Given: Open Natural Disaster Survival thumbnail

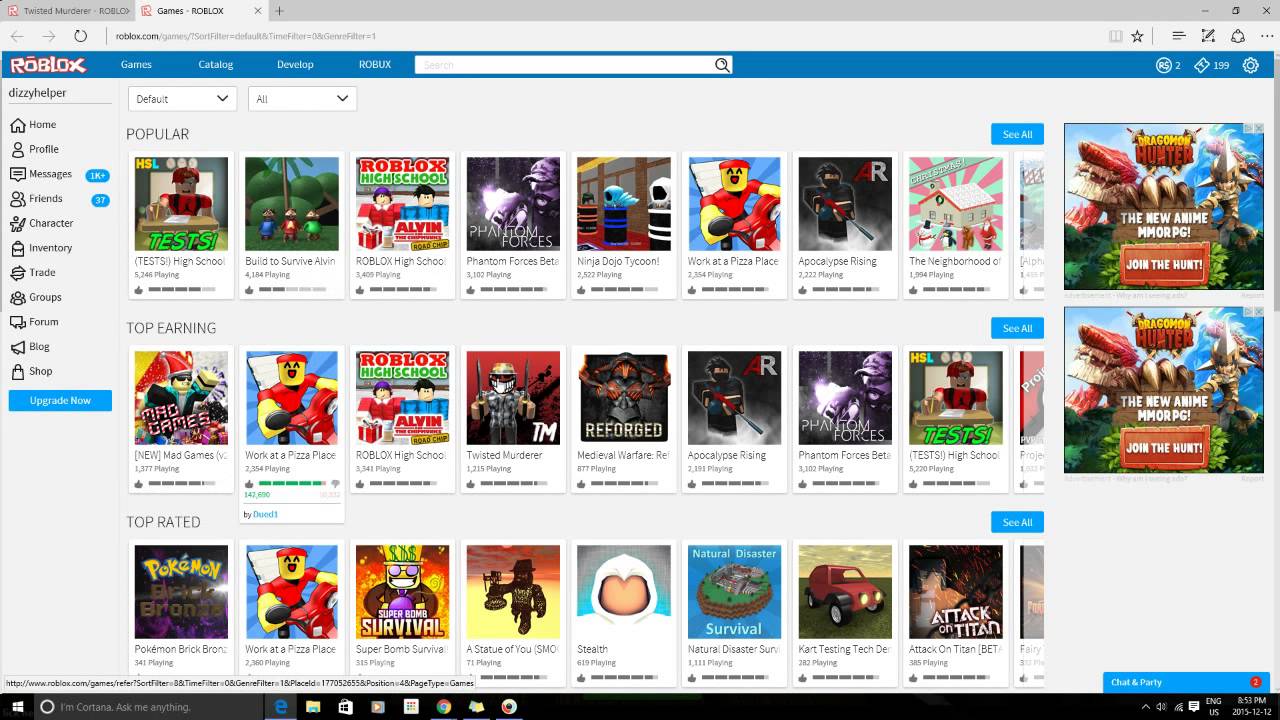Looking at the screenshot, I should [734, 592].
